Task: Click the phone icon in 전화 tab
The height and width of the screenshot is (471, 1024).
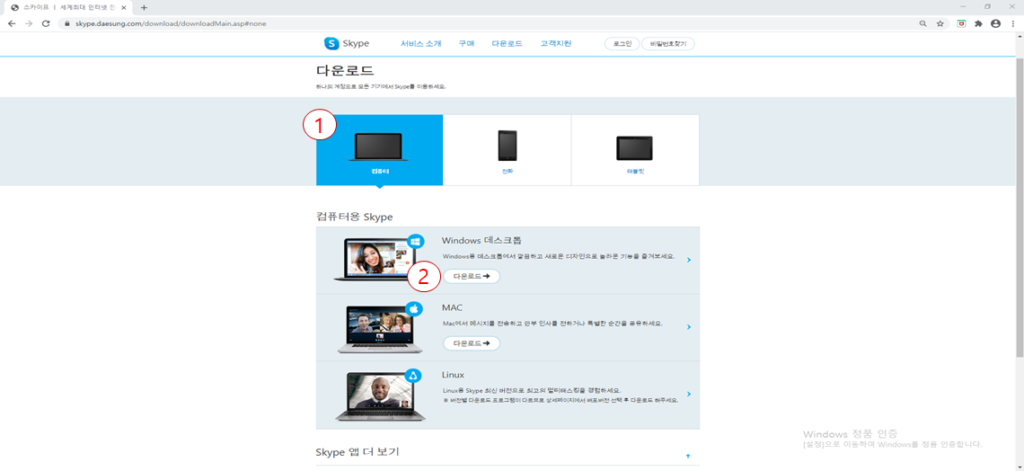Action: pos(507,145)
